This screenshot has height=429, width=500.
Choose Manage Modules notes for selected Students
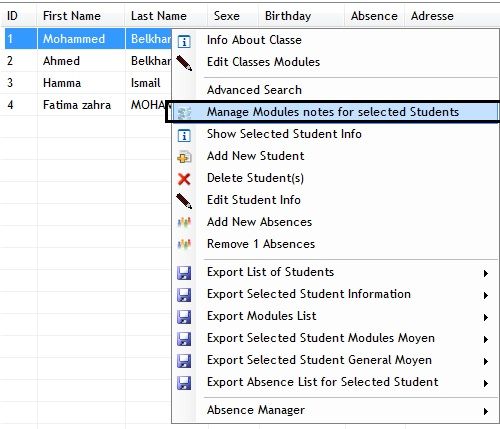coord(334,112)
